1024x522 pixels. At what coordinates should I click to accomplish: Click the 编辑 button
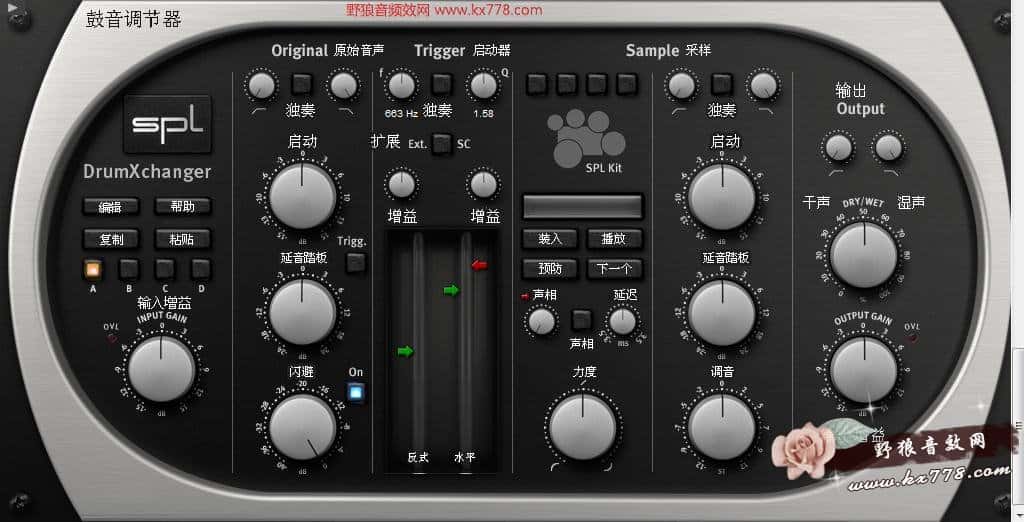(x=110, y=207)
